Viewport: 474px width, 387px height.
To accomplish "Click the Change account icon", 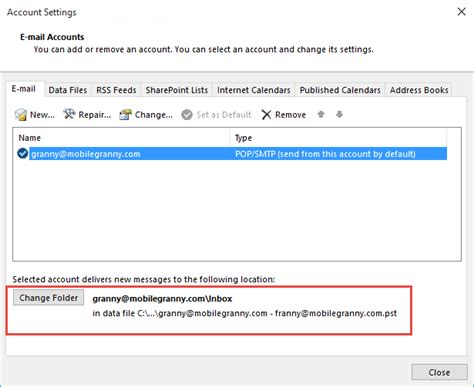I will point(126,115).
